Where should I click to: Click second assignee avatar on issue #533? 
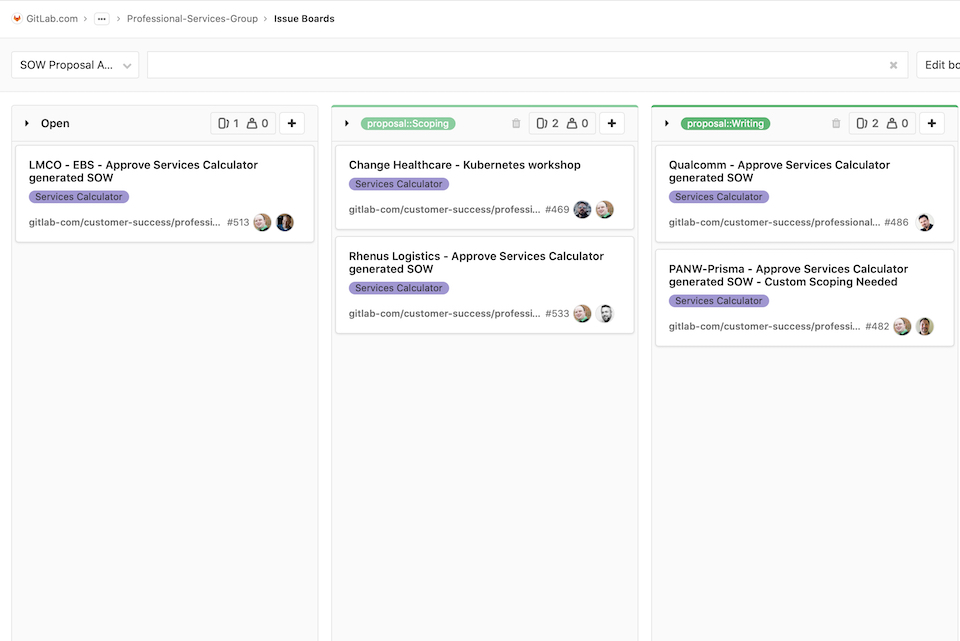click(605, 313)
